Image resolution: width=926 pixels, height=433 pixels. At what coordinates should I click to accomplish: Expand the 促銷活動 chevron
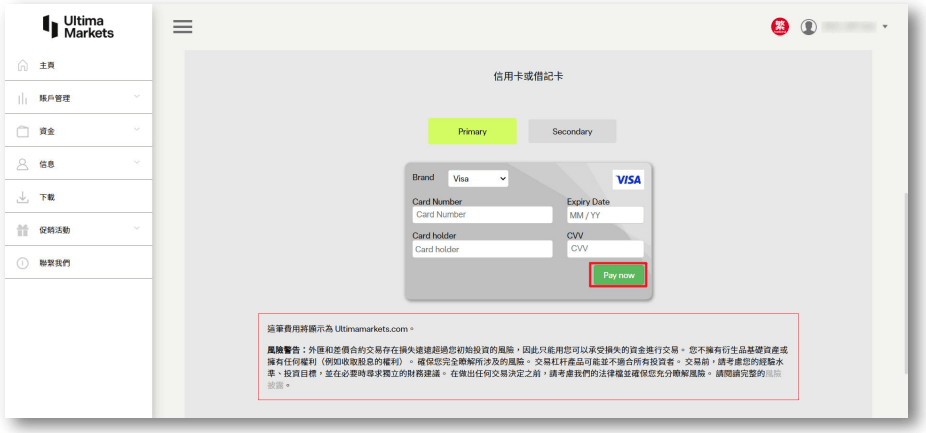coord(137,228)
